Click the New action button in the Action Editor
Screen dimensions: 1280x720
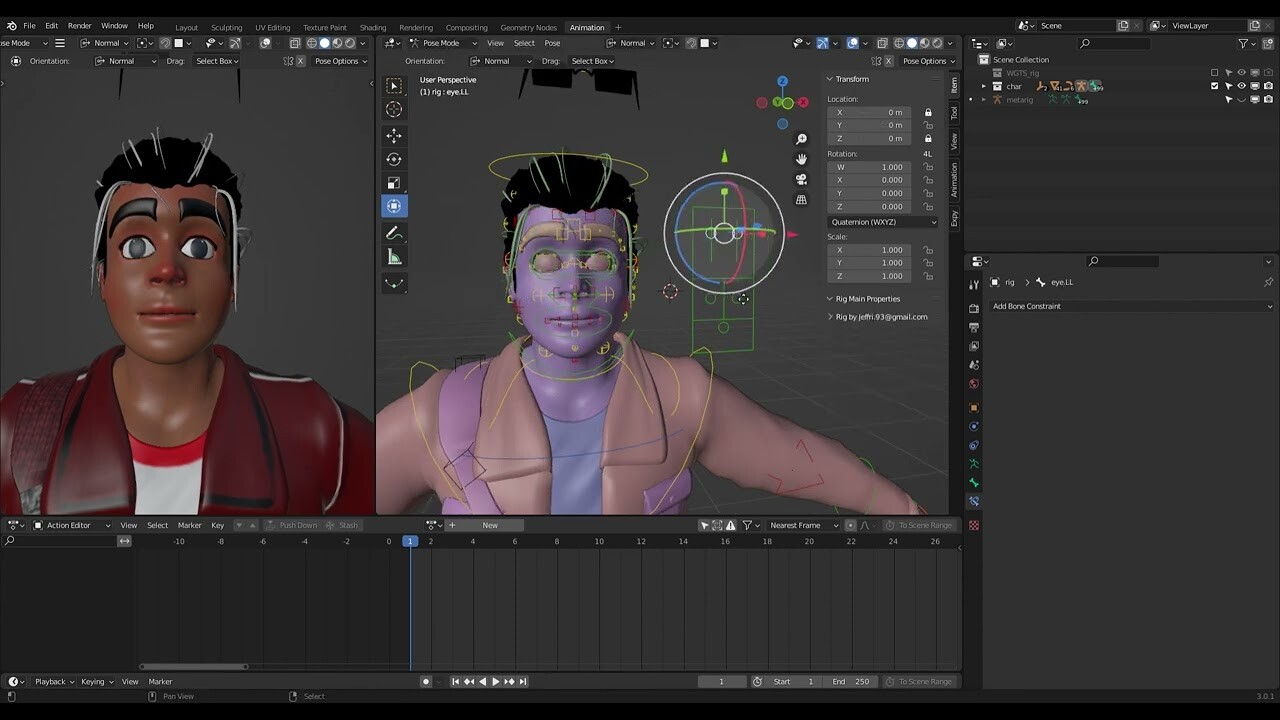(489, 524)
